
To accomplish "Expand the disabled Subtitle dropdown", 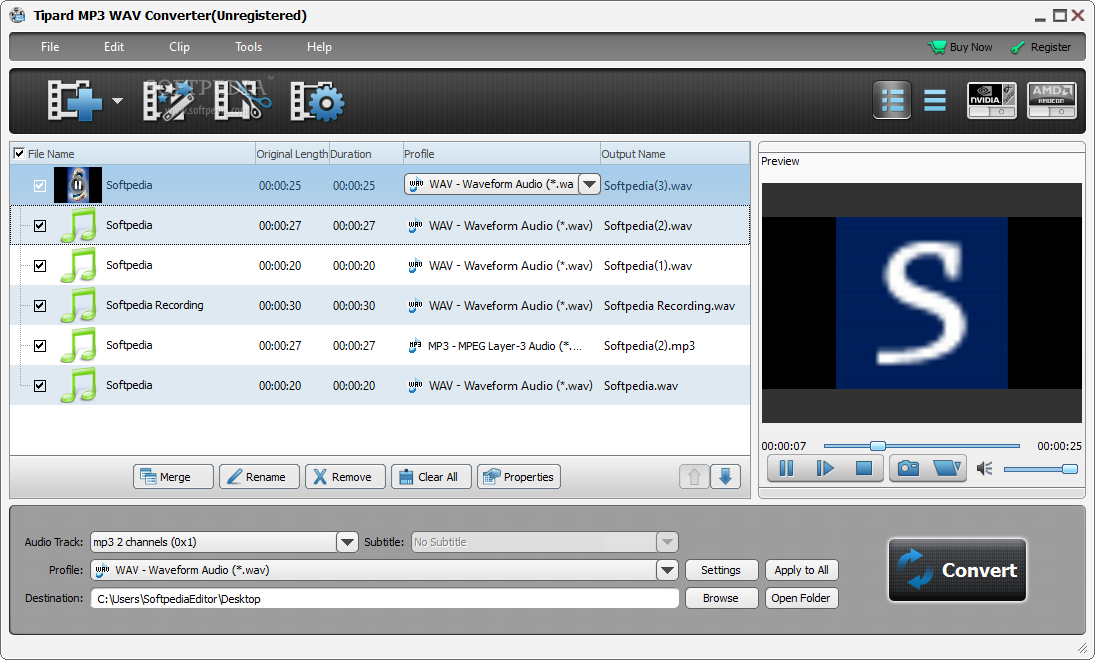I will 667,542.
